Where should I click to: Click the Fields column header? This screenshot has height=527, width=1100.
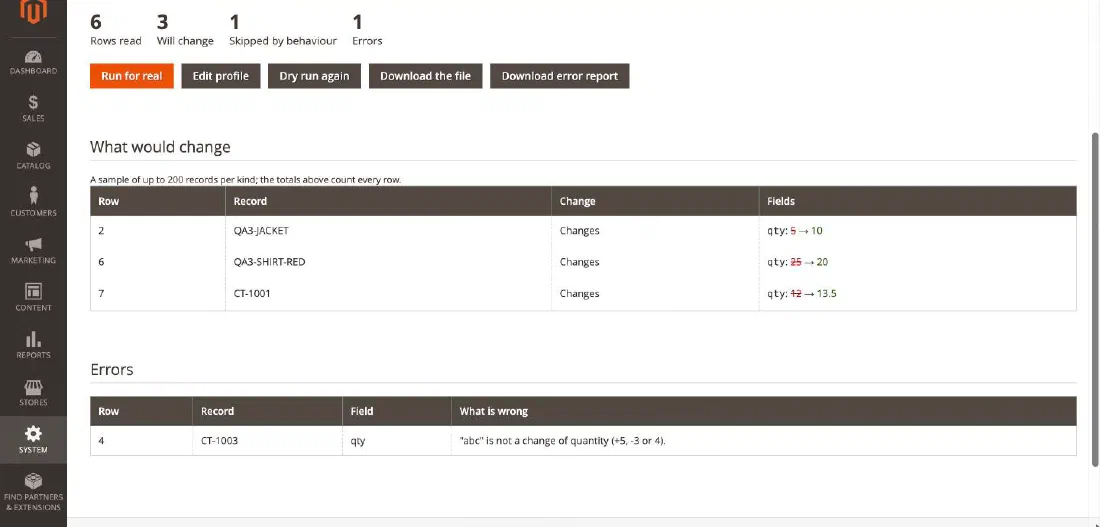click(x=918, y=201)
